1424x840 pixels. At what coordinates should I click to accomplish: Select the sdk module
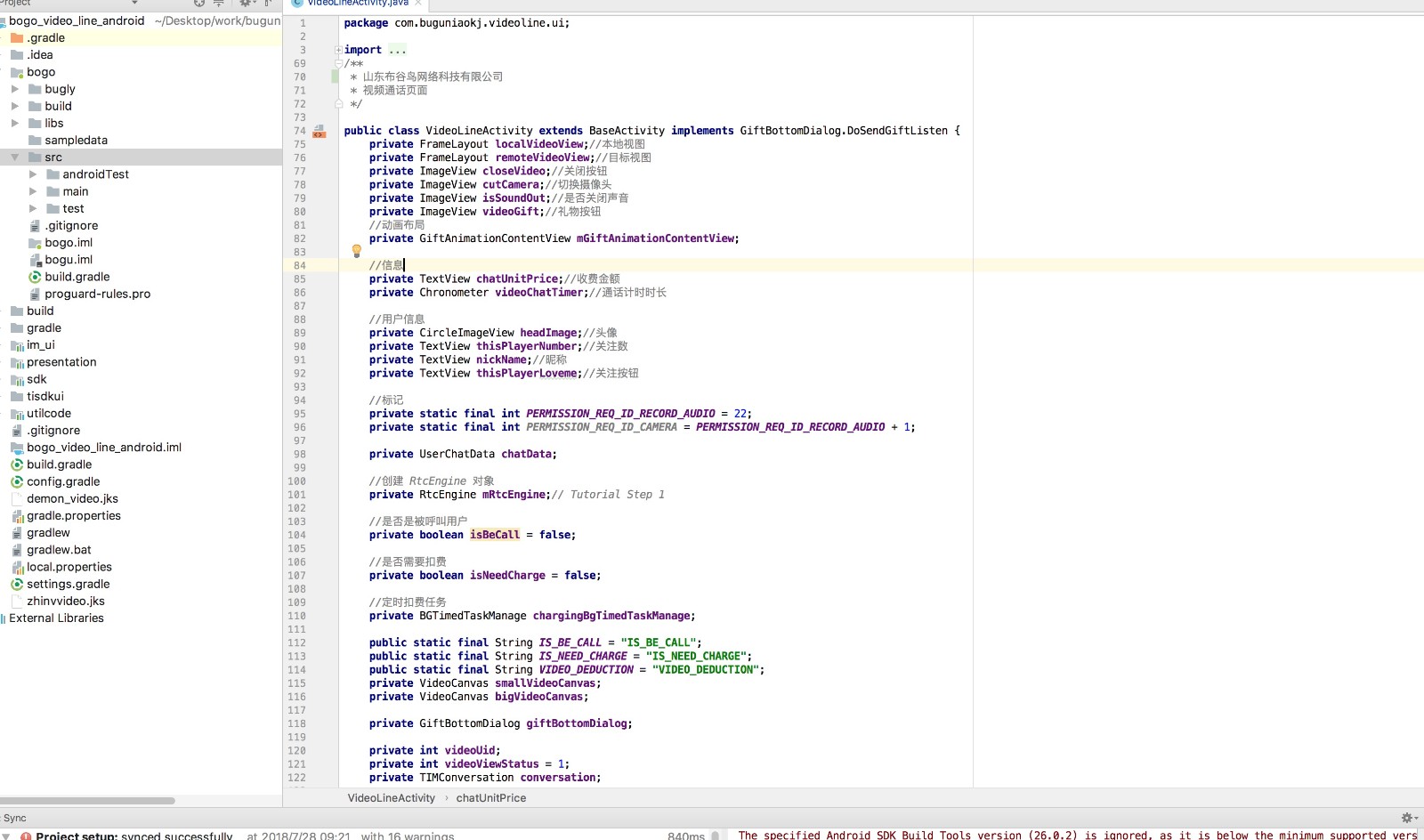(x=36, y=379)
